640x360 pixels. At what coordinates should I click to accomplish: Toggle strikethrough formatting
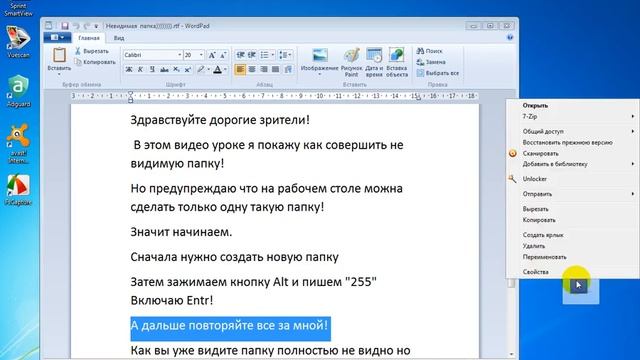coord(164,69)
